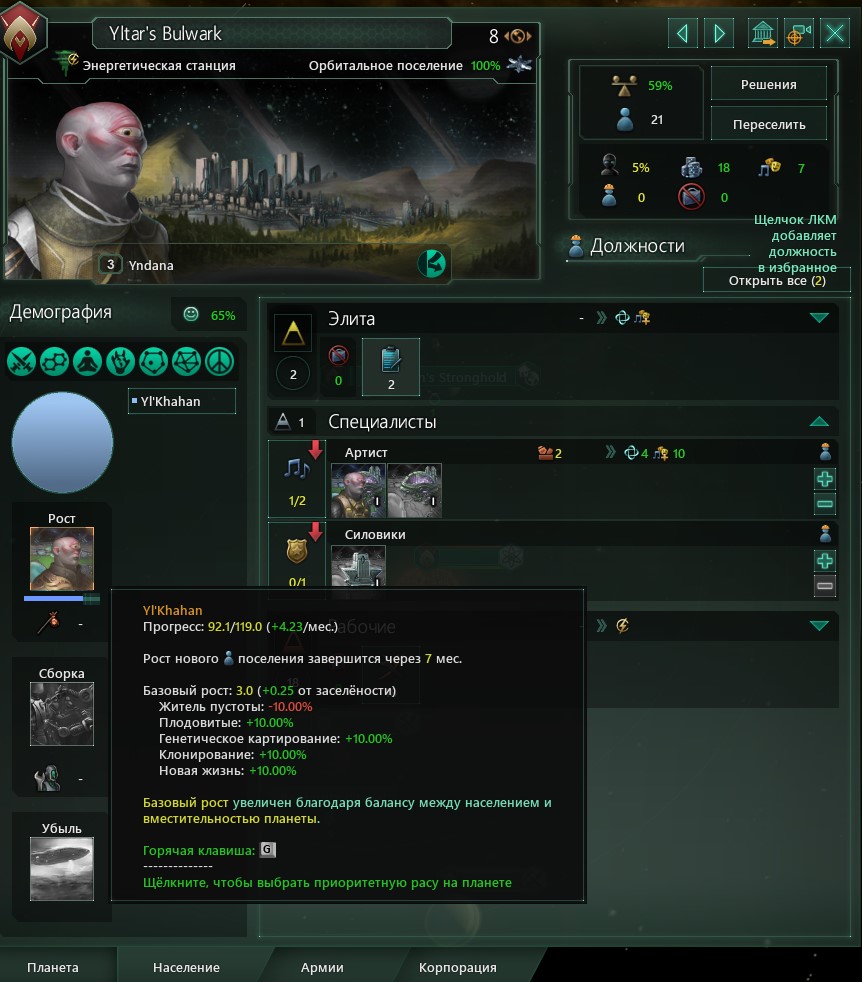The width and height of the screenshot is (862, 982).
Task: Go to next planet with right arrow
Action: click(719, 33)
